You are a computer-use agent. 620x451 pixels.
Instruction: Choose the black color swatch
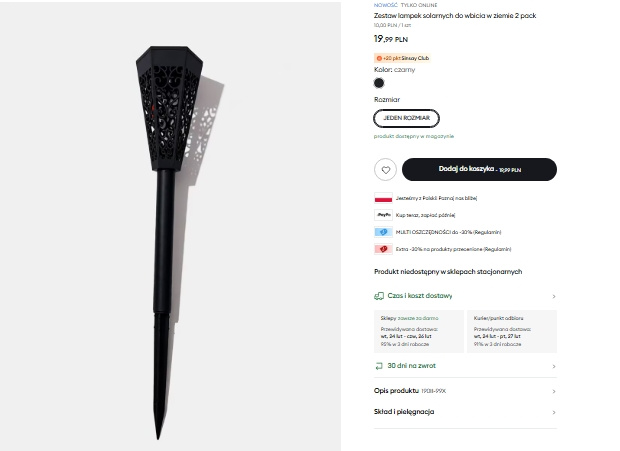[379, 83]
